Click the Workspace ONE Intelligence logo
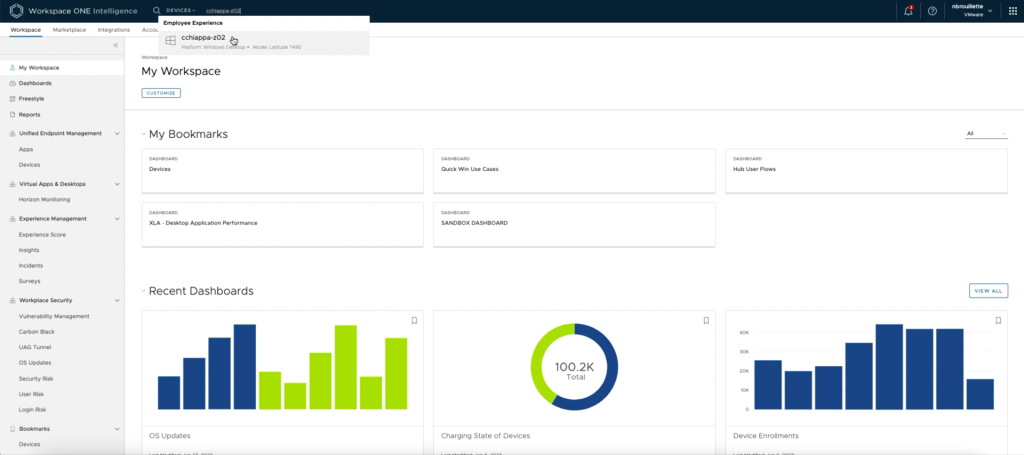This screenshot has width=1024, height=455. [16, 11]
